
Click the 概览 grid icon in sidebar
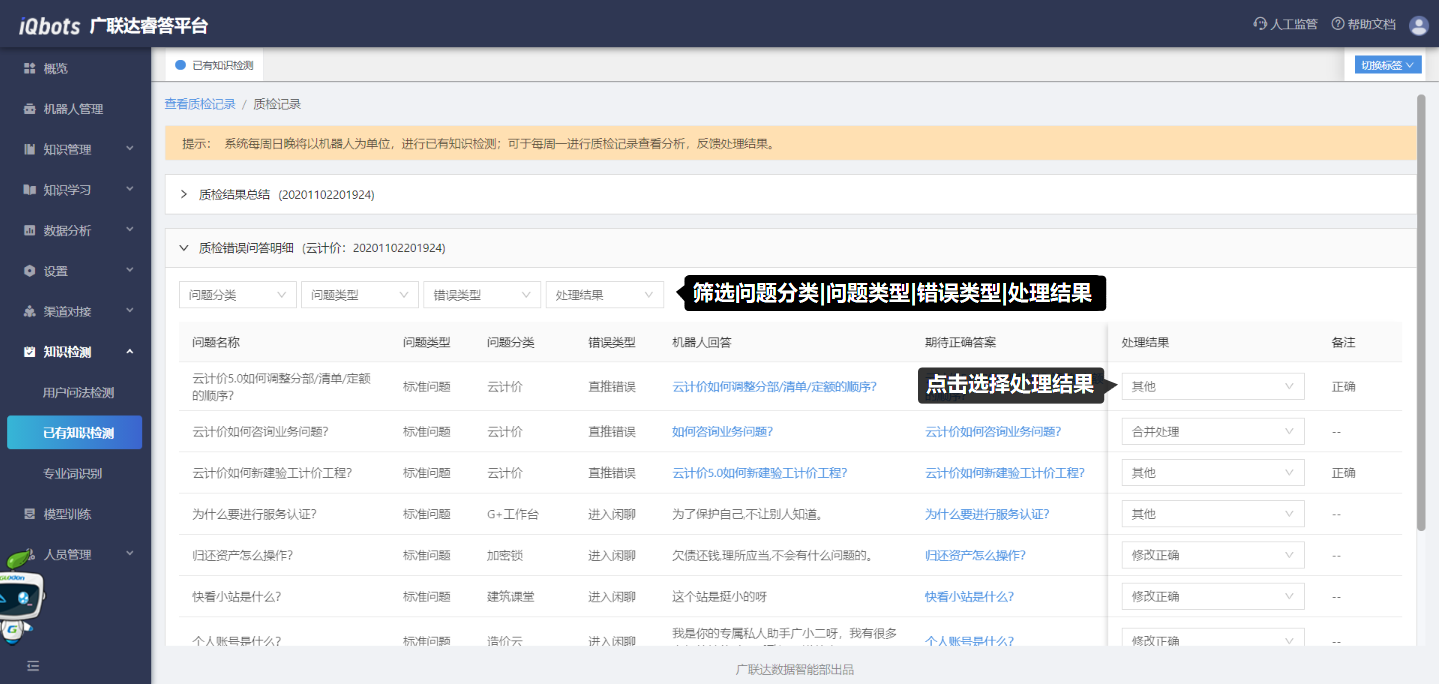coord(30,69)
